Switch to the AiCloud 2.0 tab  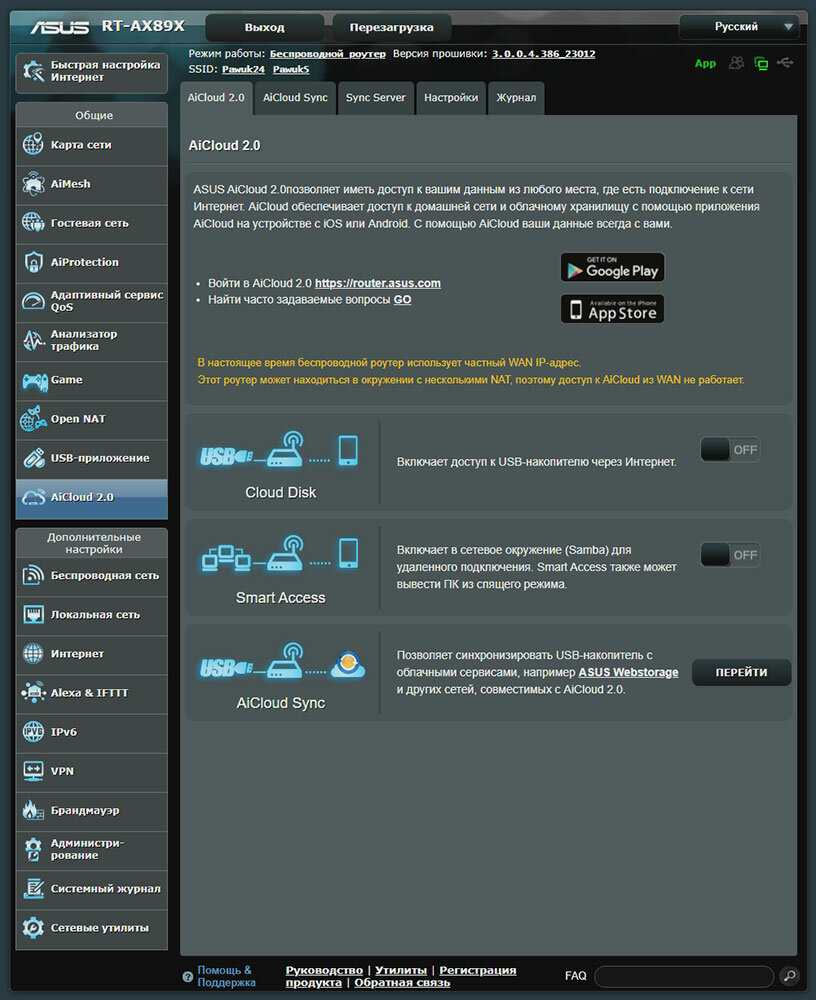(216, 98)
